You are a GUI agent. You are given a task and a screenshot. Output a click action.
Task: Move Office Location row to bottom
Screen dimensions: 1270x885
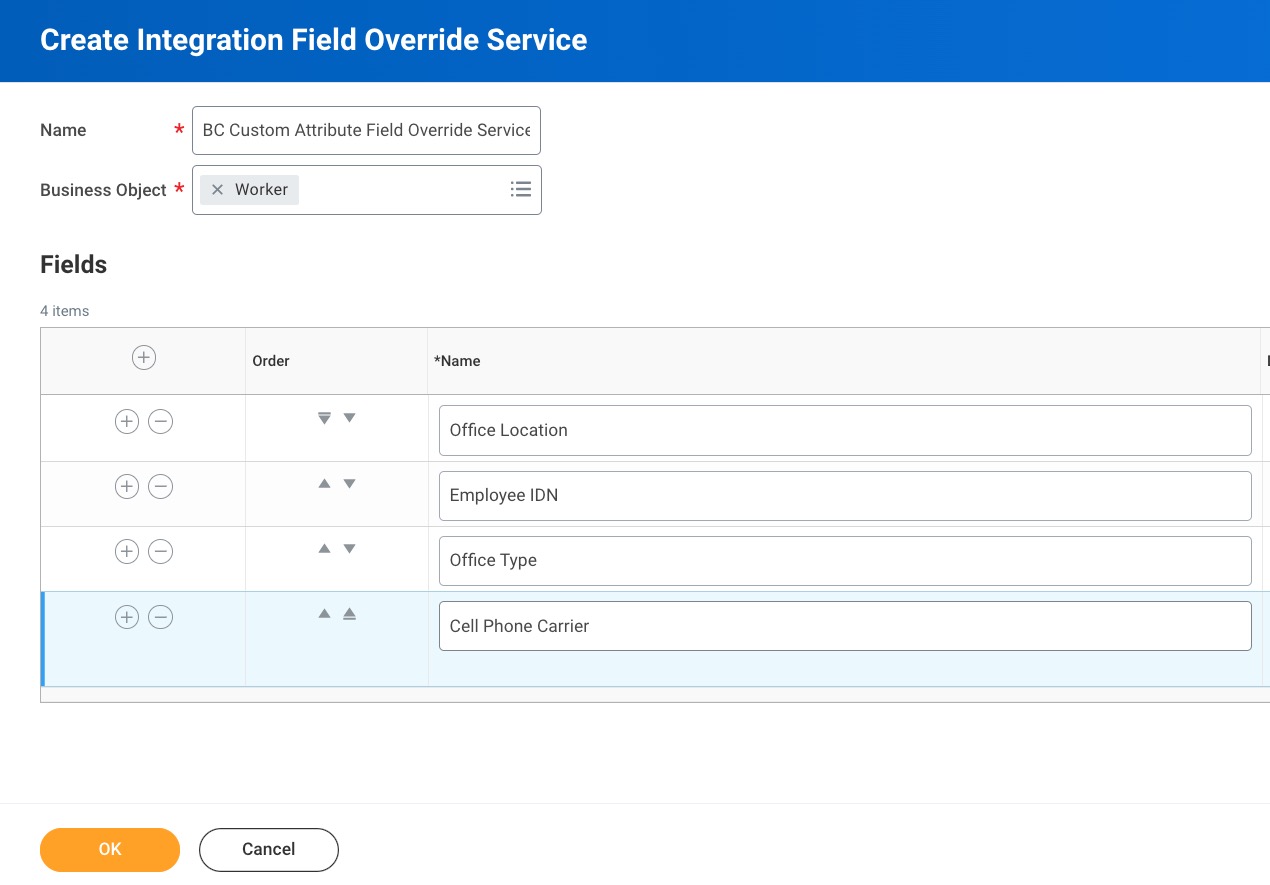[x=324, y=418]
